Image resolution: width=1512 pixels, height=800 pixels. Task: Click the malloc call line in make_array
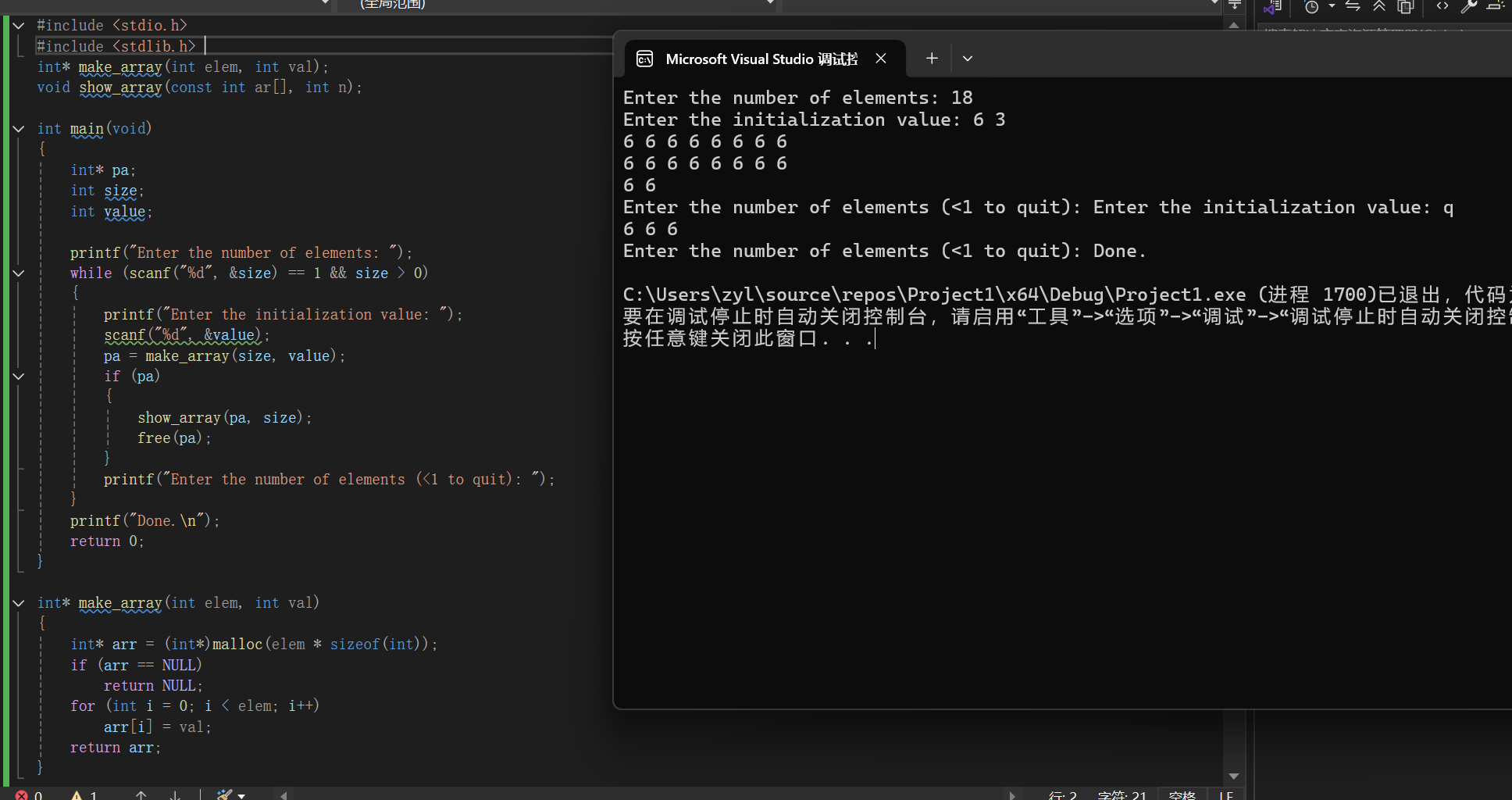coord(254,645)
